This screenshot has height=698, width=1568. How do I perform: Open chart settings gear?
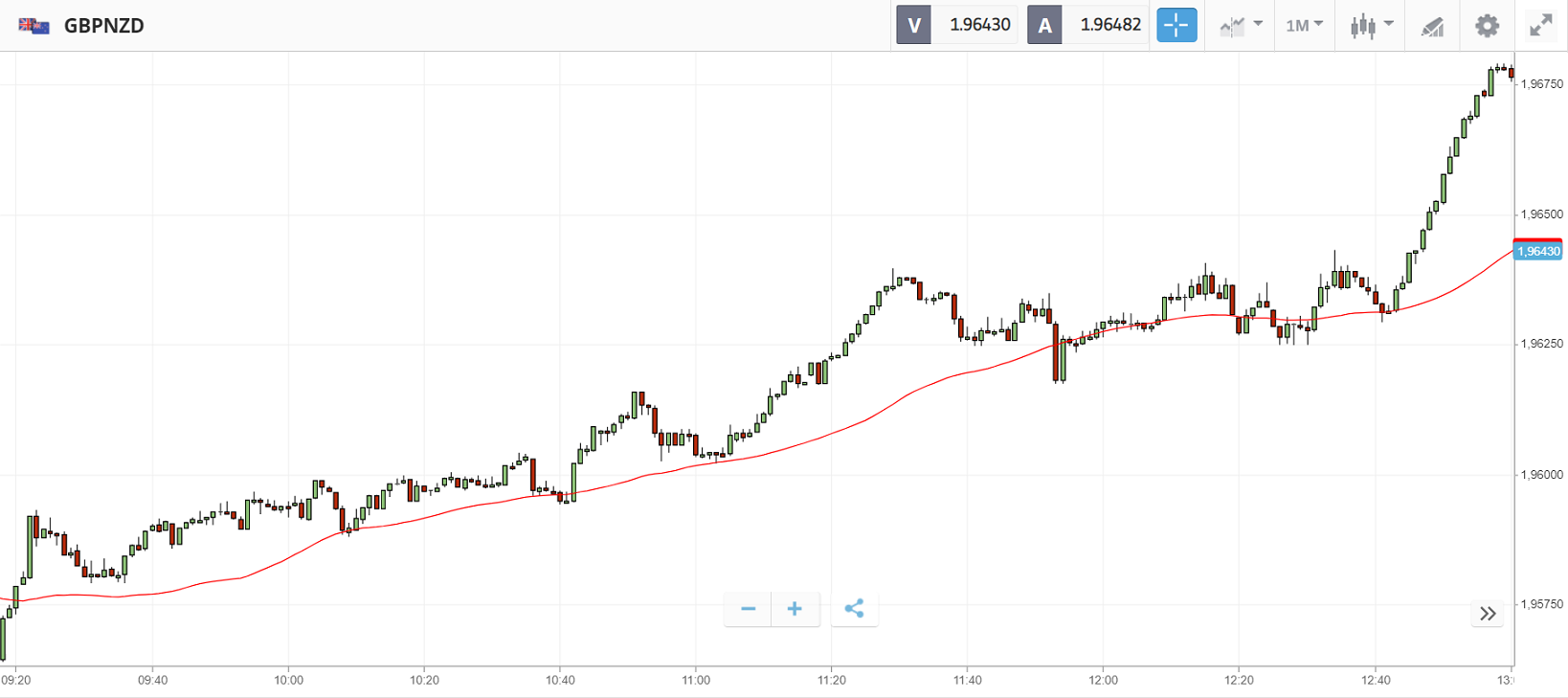[1487, 26]
